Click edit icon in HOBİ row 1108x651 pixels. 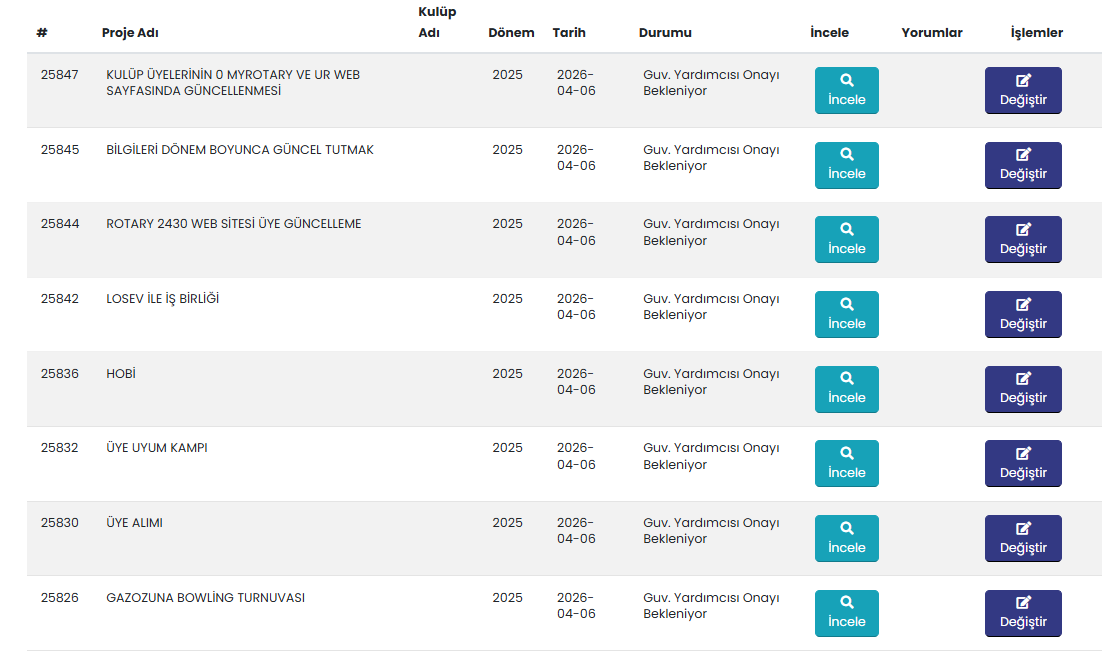point(1023,379)
